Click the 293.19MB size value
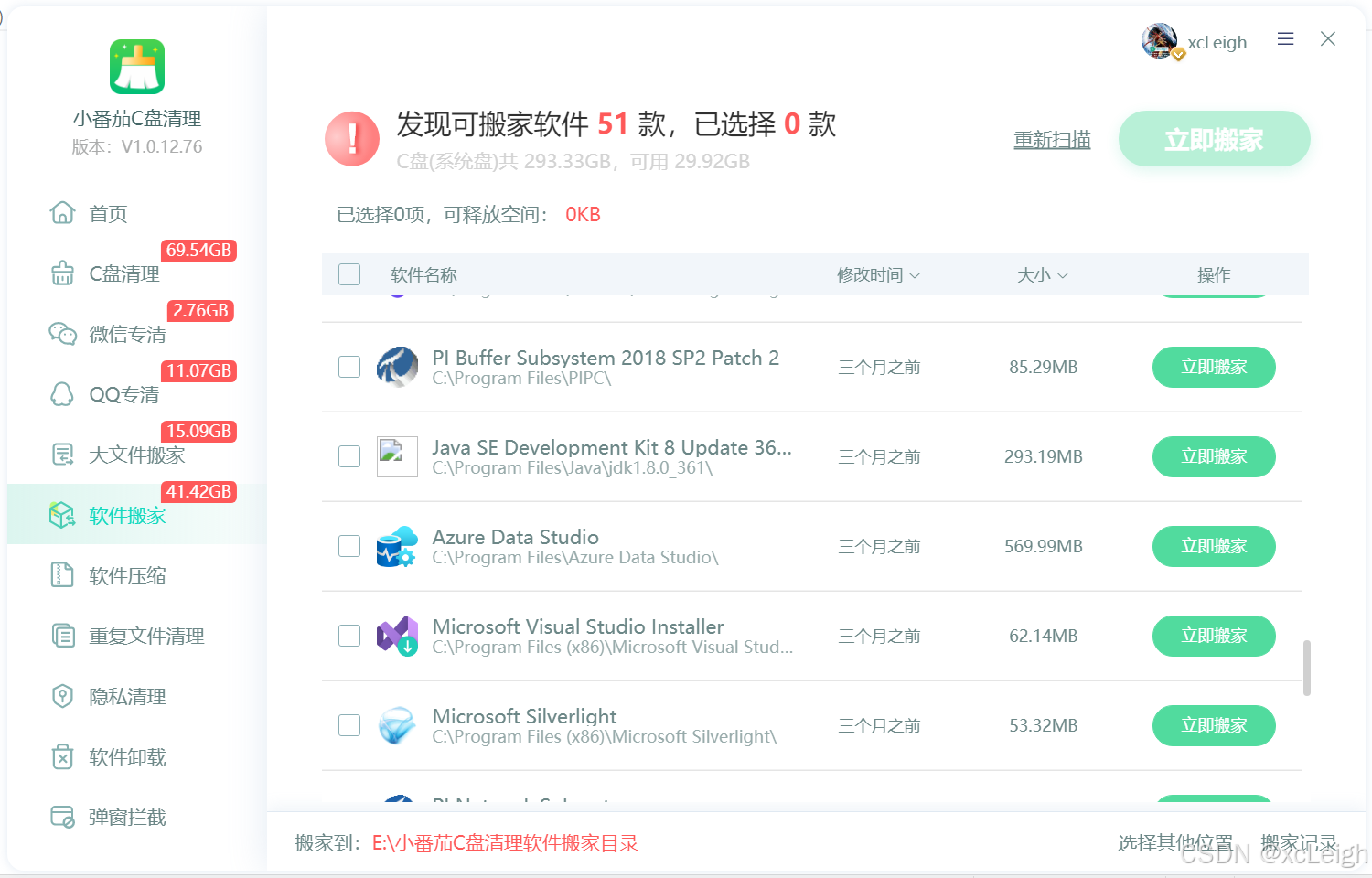1372x878 pixels. (x=1043, y=456)
